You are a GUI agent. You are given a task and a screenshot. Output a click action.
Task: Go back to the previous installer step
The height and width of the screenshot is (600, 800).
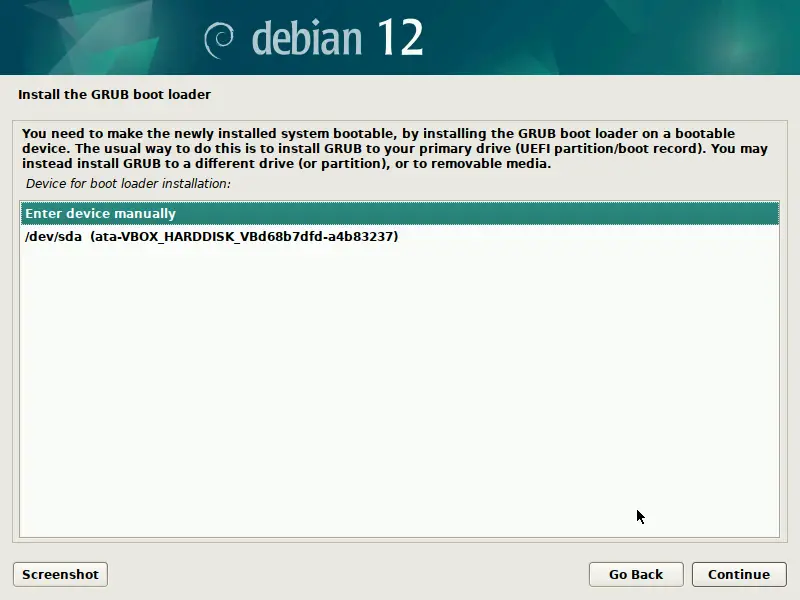click(x=636, y=574)
